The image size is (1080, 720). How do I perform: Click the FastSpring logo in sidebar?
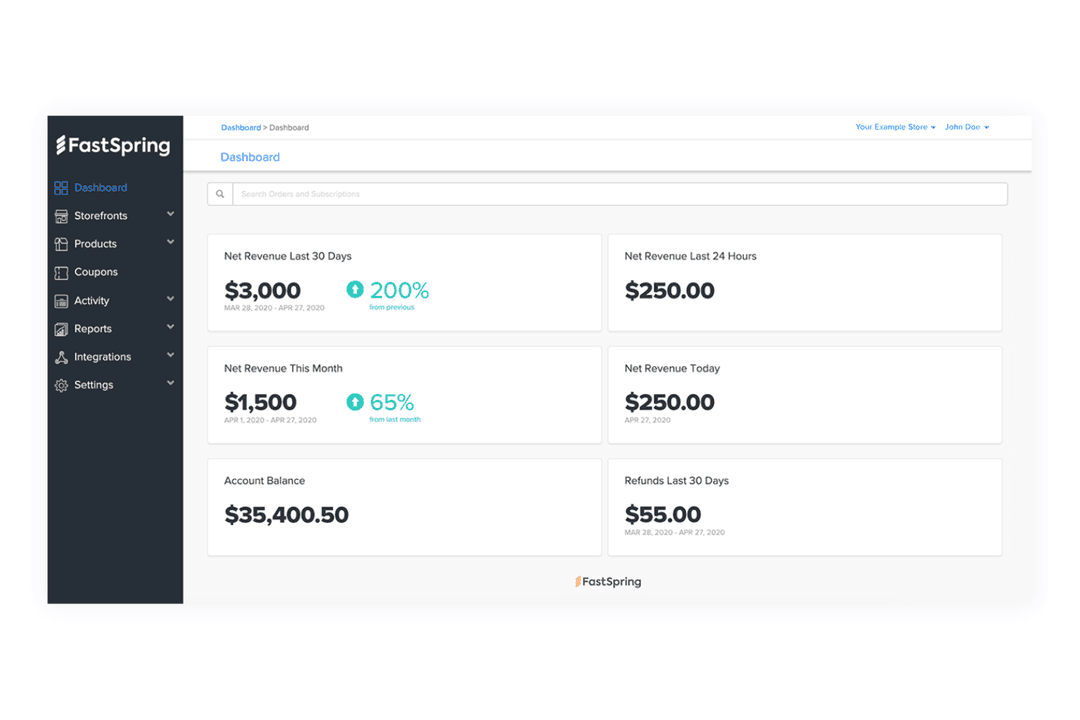(x=113, y=145)
